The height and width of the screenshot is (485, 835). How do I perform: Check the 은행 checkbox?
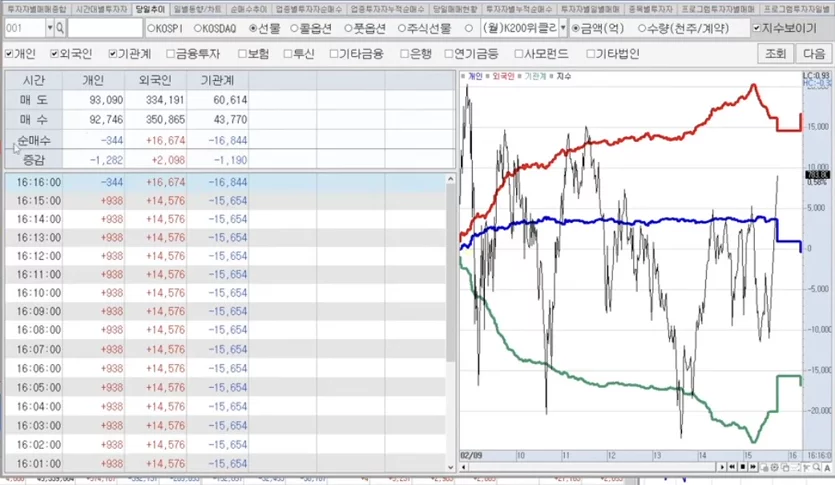404,53
